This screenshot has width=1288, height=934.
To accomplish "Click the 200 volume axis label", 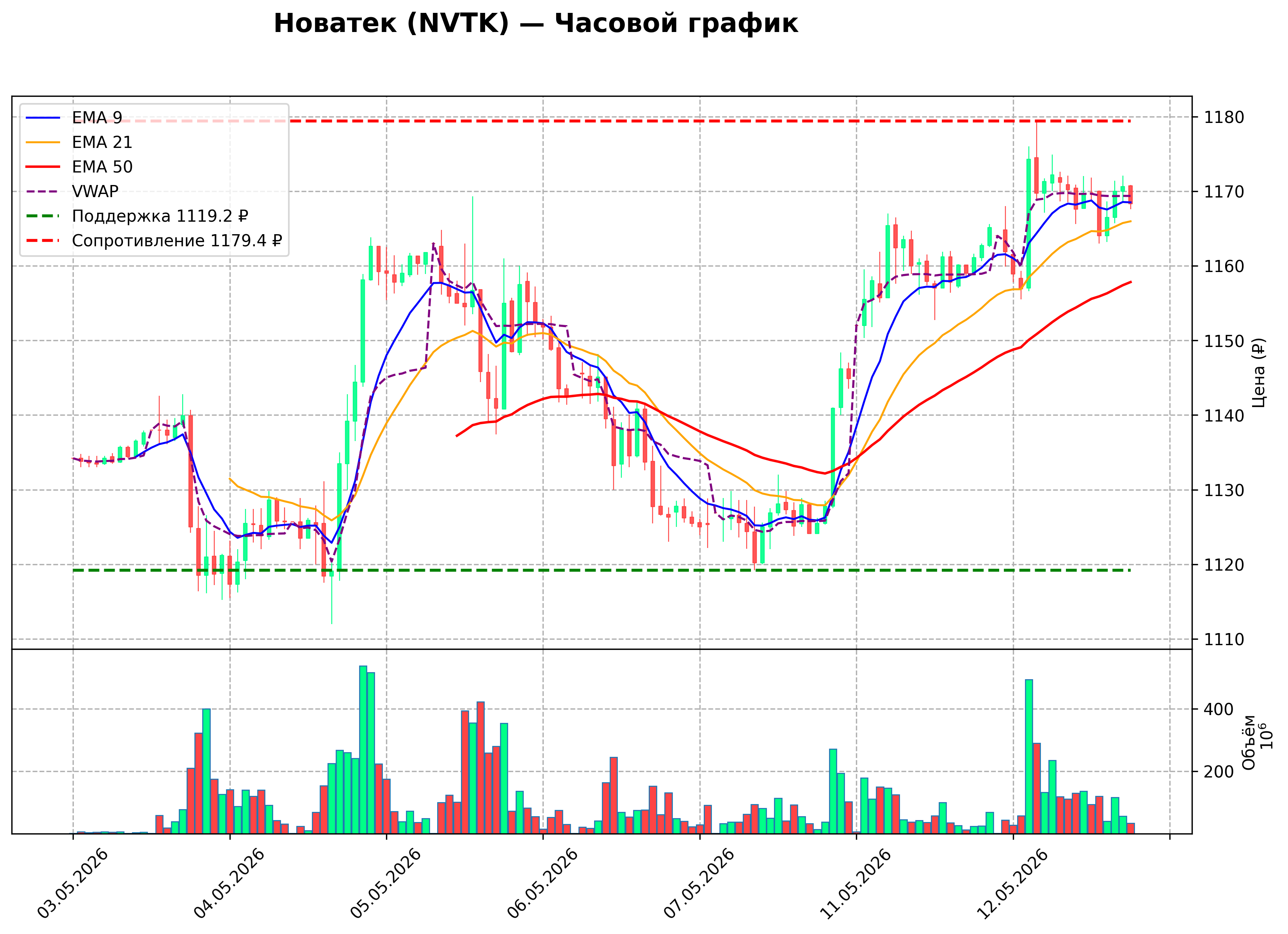I will click(x=1219, y=772).
